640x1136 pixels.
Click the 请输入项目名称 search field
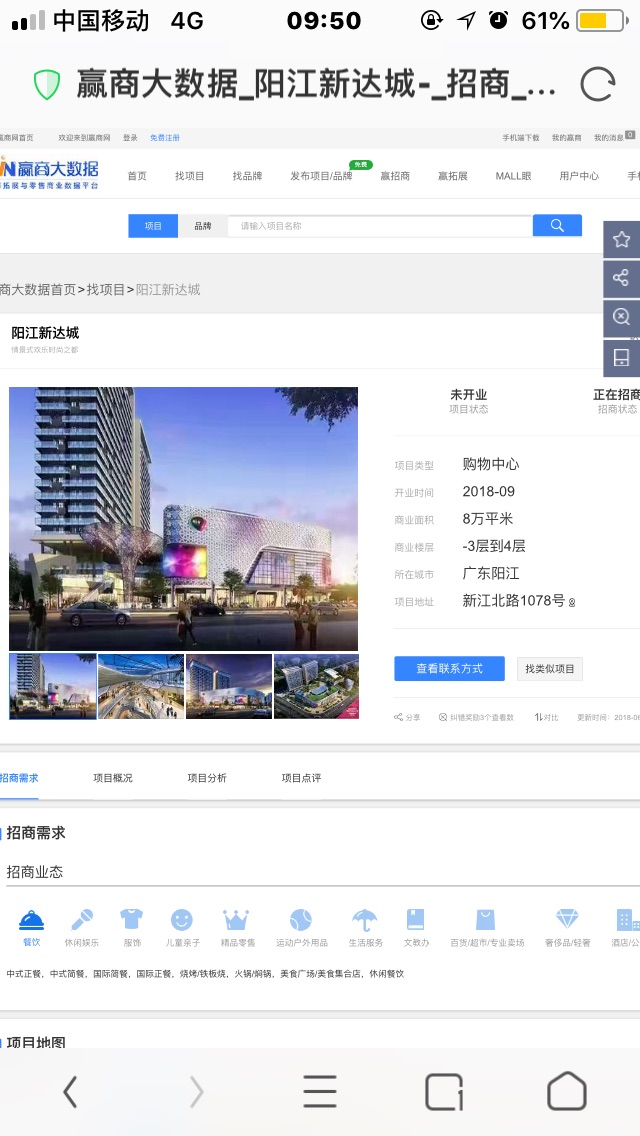[380, 226]
